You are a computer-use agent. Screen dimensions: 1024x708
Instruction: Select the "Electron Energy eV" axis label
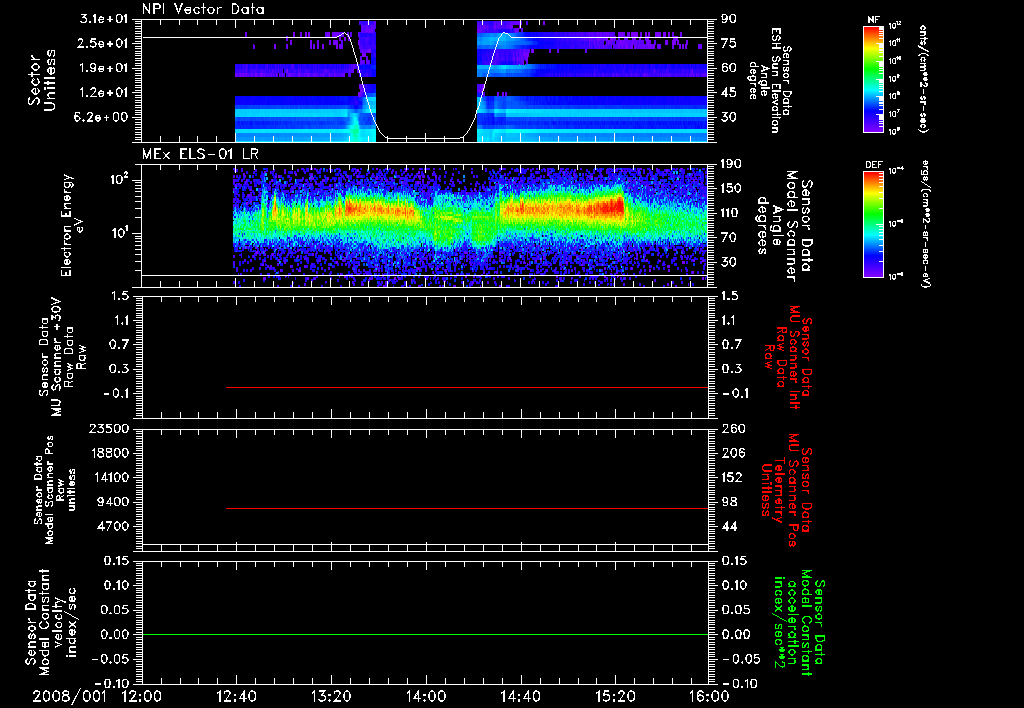[72, 225]
